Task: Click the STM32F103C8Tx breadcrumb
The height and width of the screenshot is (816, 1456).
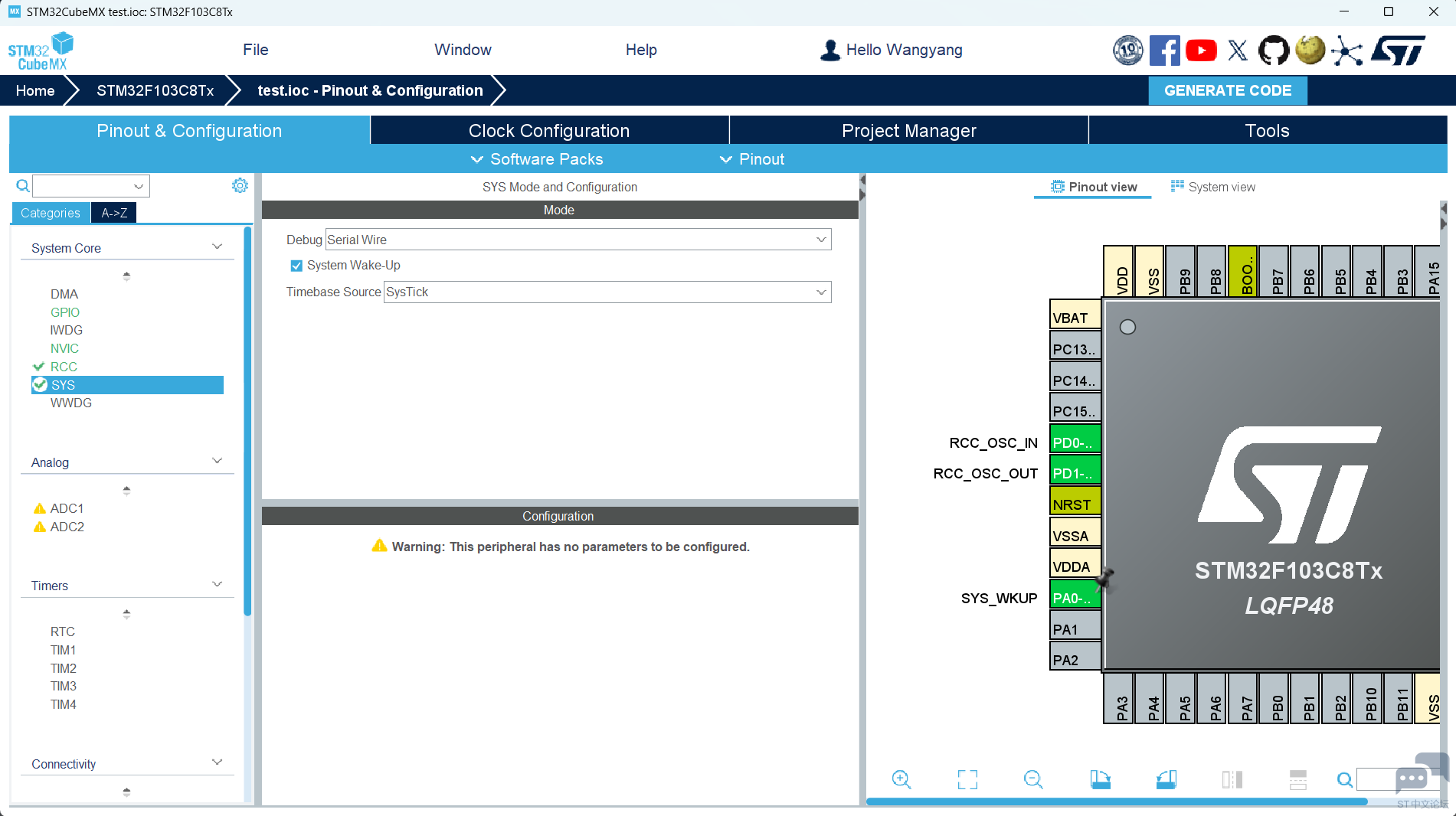Action: tap(155, 90)
